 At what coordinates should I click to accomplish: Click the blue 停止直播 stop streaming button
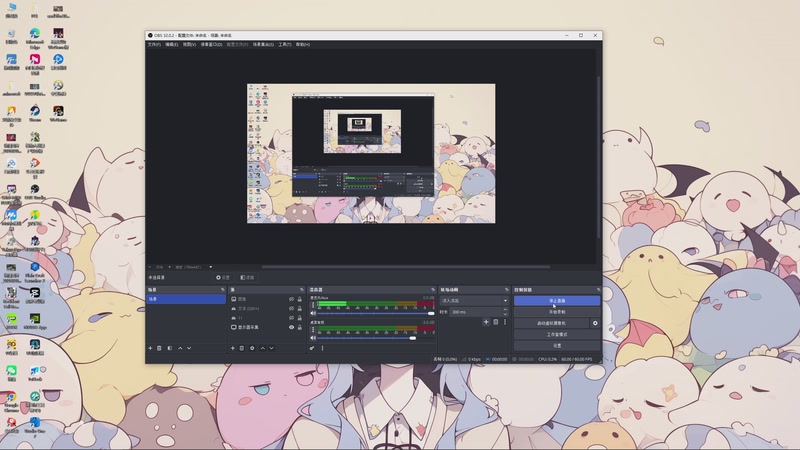point(557,301)
